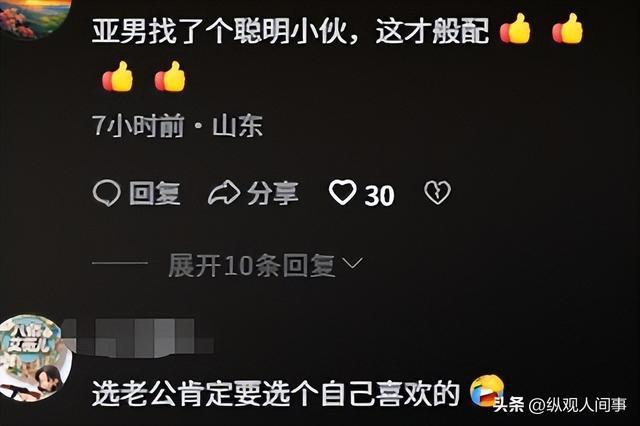This screenshot has width=640, height=426.
Task: Expand 展开10条回复 replies
Action: [x=252, y=266]
